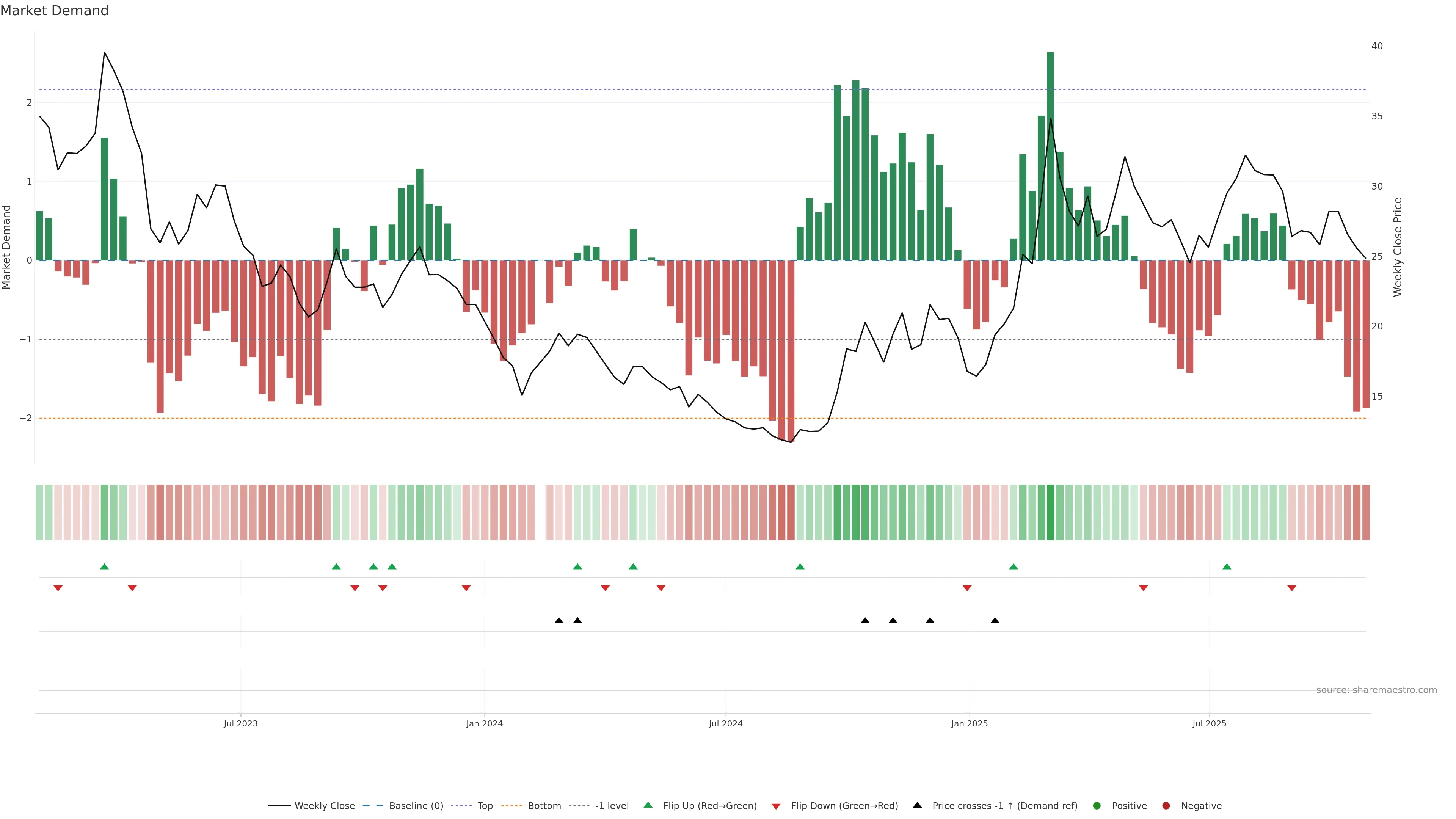
Task: Click the first green flip-up marker
Action: [104, 566]
